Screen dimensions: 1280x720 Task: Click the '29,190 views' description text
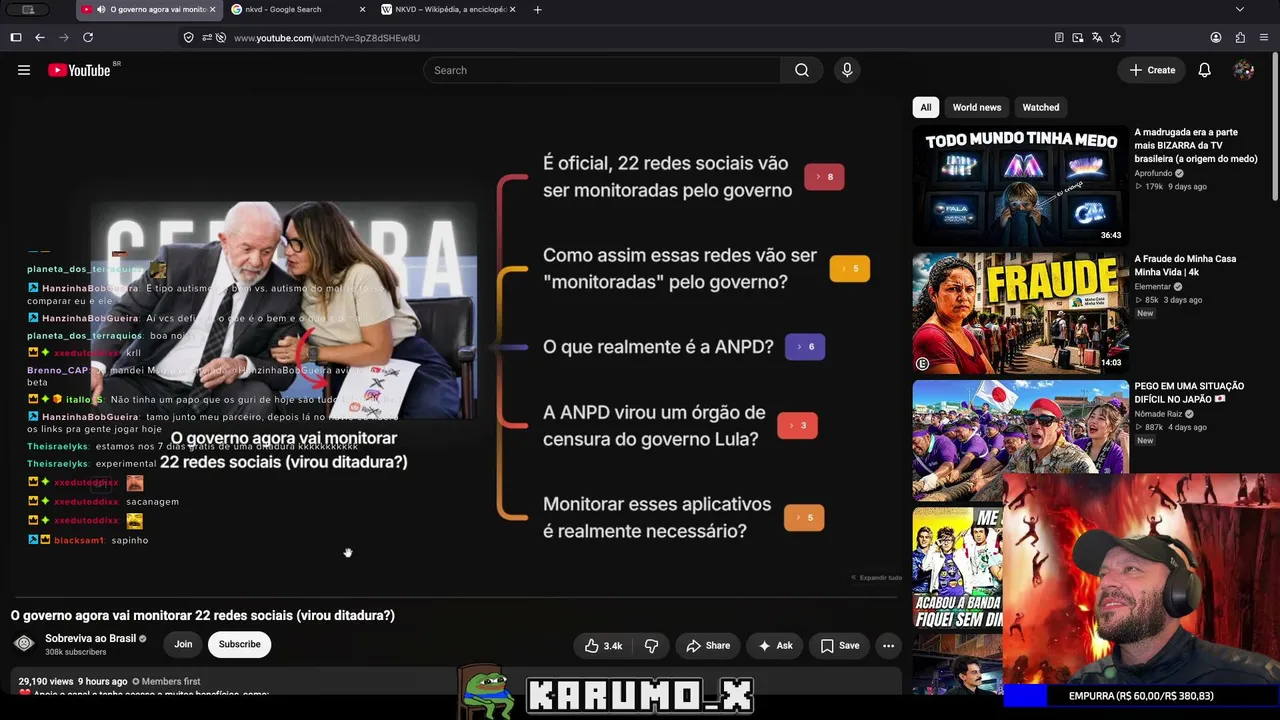pyautogui.click(x=46, y=681)
